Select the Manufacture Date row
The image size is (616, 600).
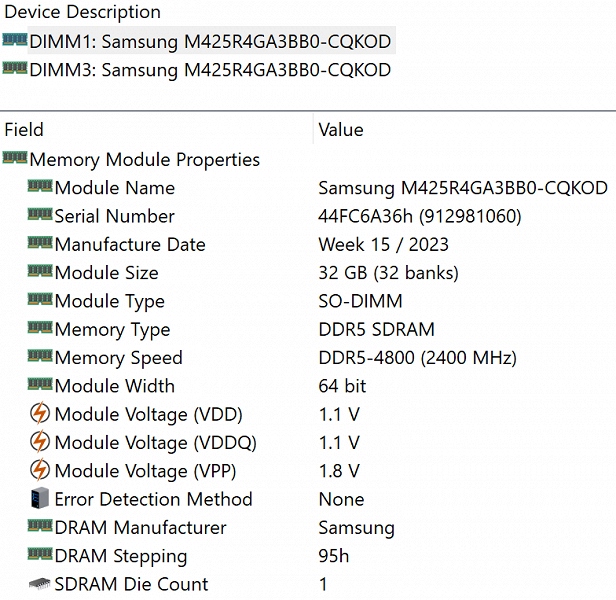click(x=130, y=245)
